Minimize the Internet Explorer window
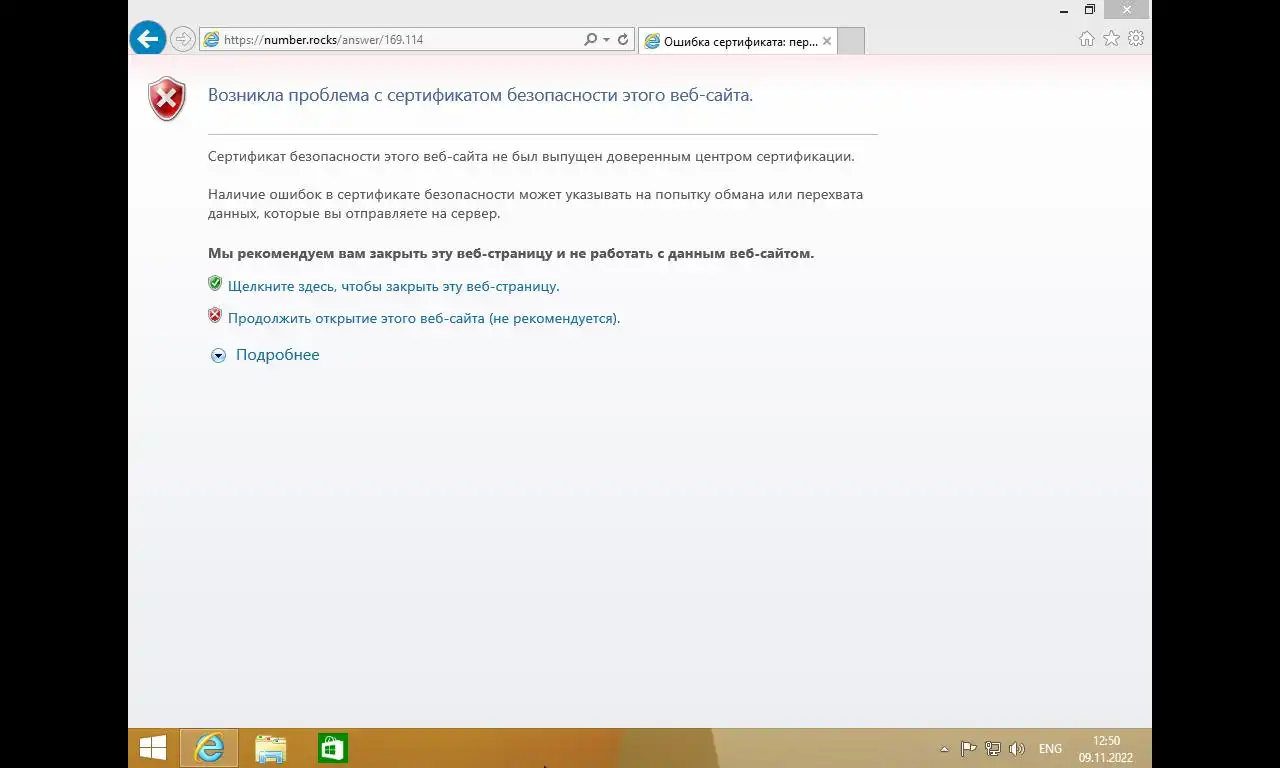The height and width of the screenshot is (768, 1280). point(1065,10)
